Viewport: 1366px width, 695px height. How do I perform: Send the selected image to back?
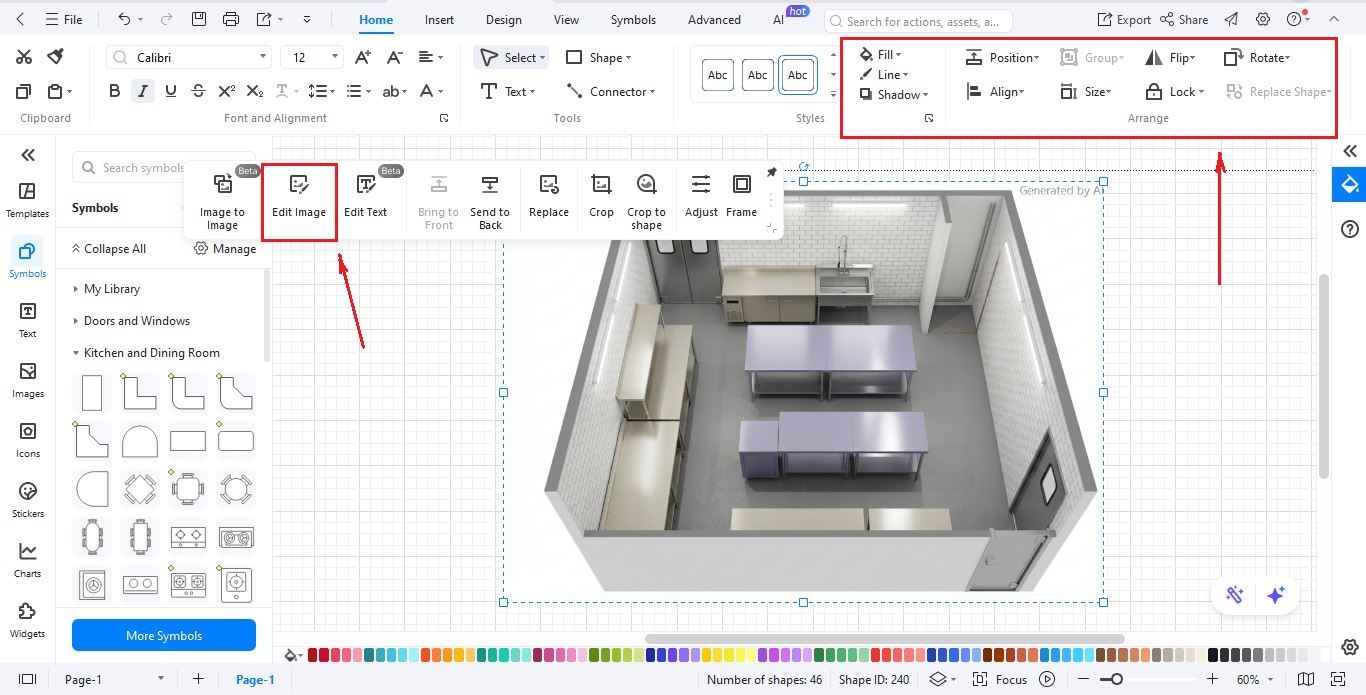pos(490,198)
